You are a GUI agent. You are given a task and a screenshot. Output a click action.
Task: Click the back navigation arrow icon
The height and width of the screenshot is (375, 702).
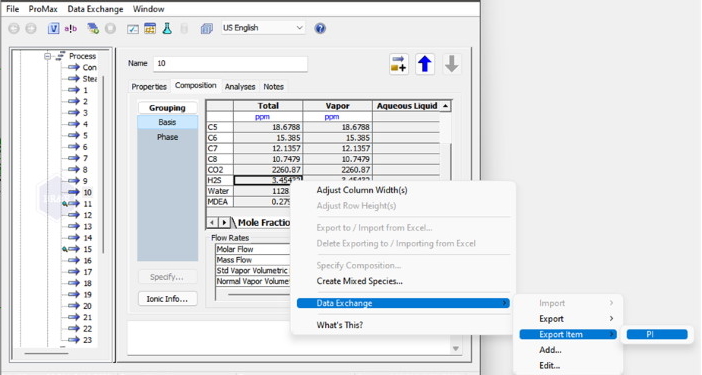[14, 29]
